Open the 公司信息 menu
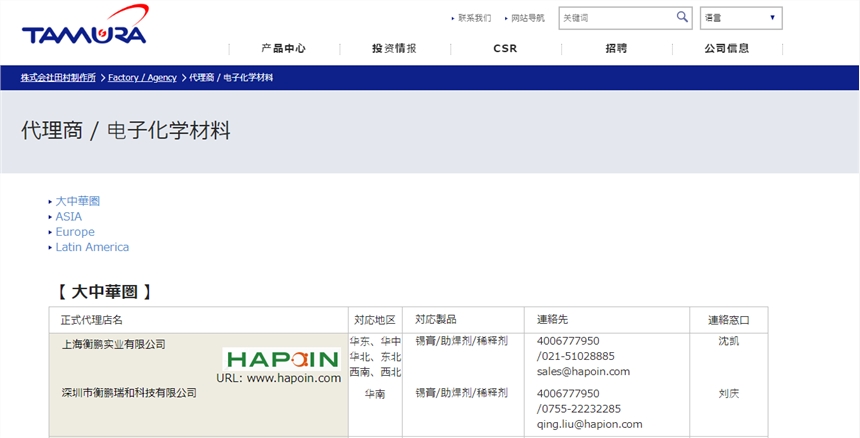 (x=727, y=48)
